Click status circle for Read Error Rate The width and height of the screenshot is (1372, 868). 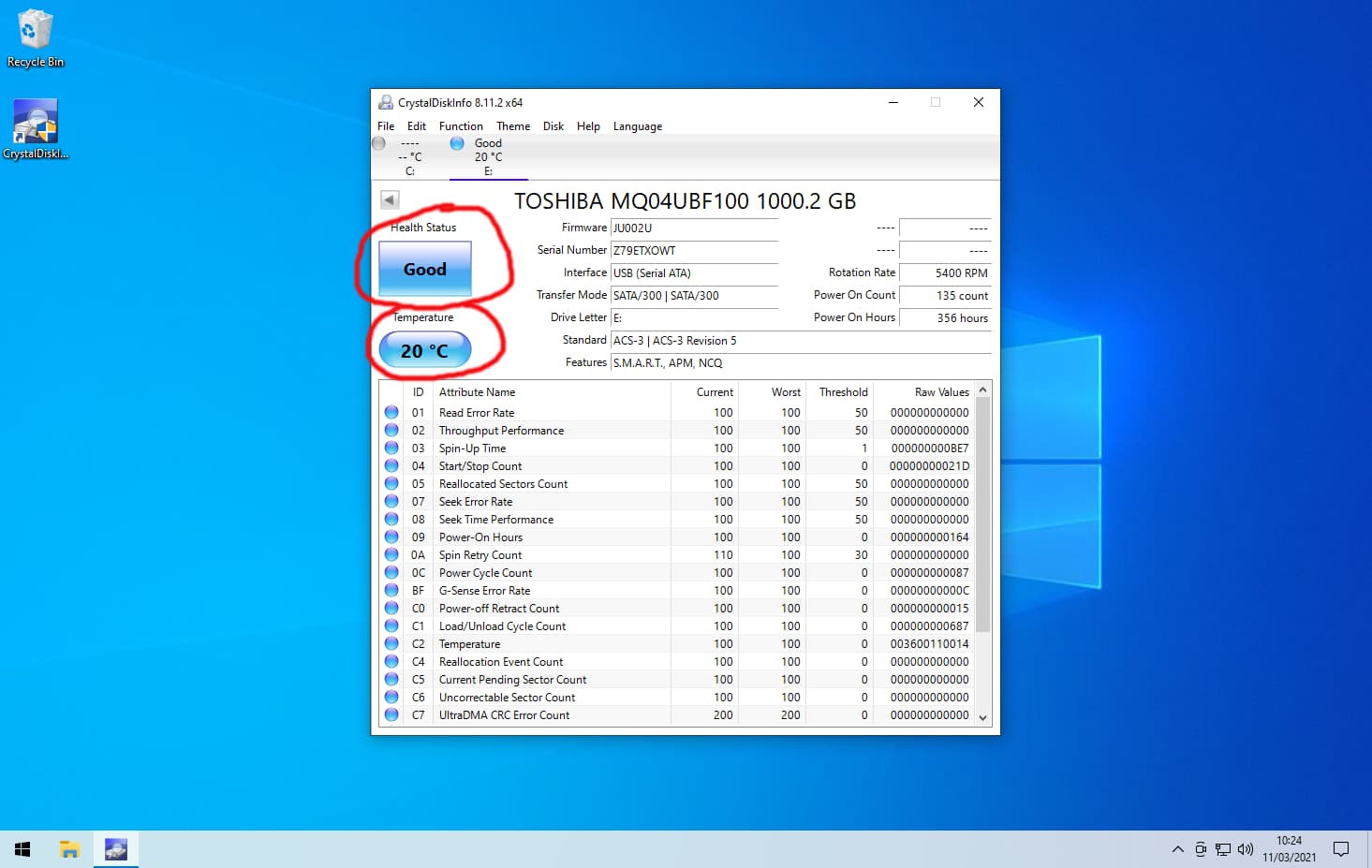(391, 412)
